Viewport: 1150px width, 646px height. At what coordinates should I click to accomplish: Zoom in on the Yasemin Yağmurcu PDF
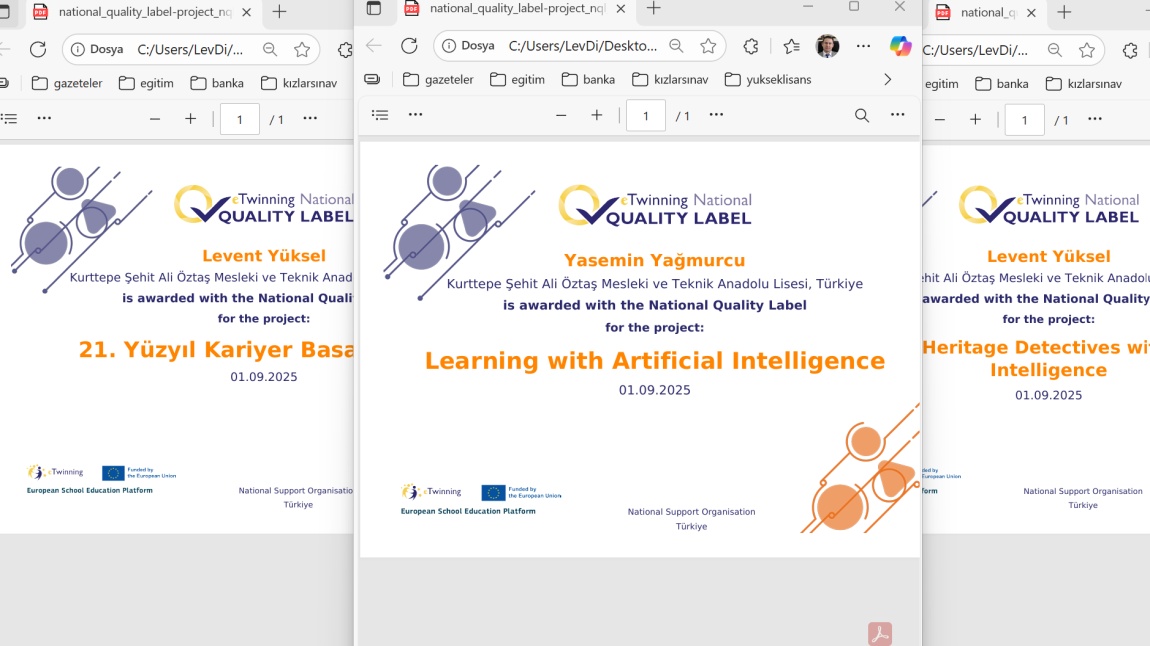point(597,115)
